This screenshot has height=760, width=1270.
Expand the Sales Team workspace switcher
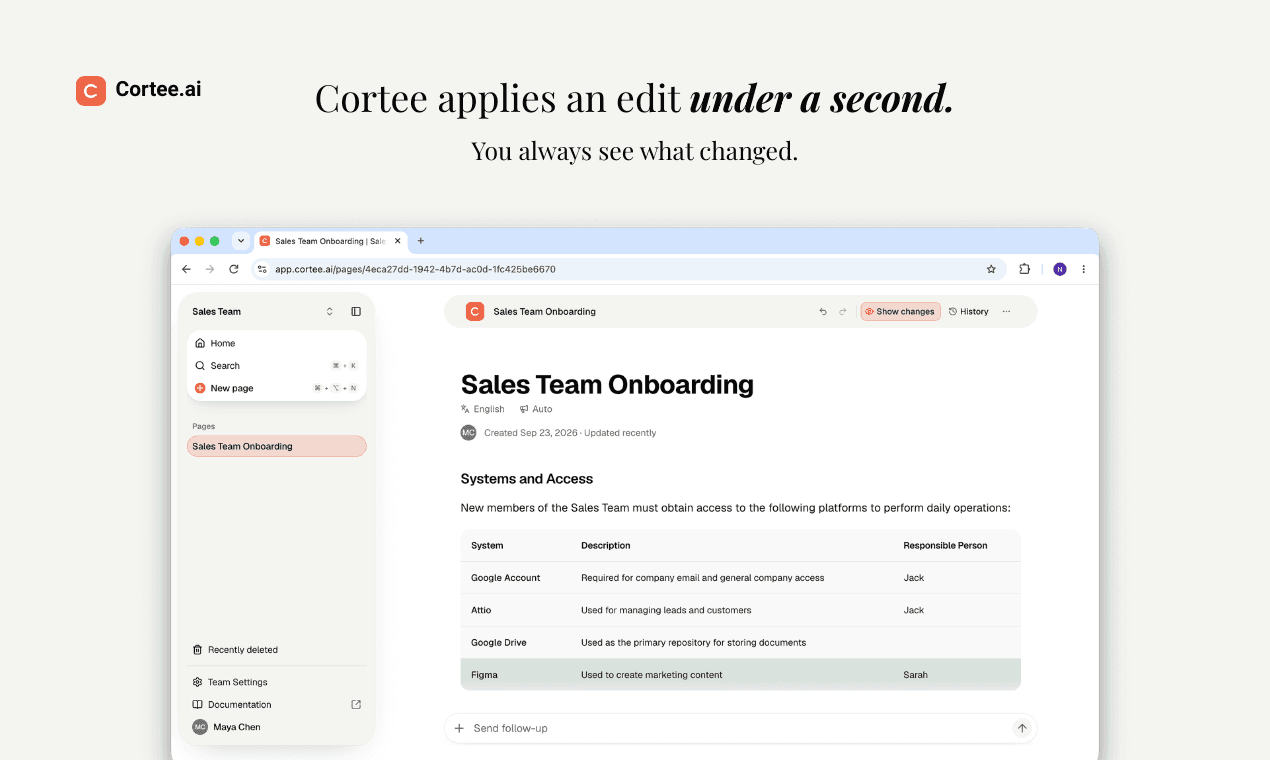(x=330, y=312)
